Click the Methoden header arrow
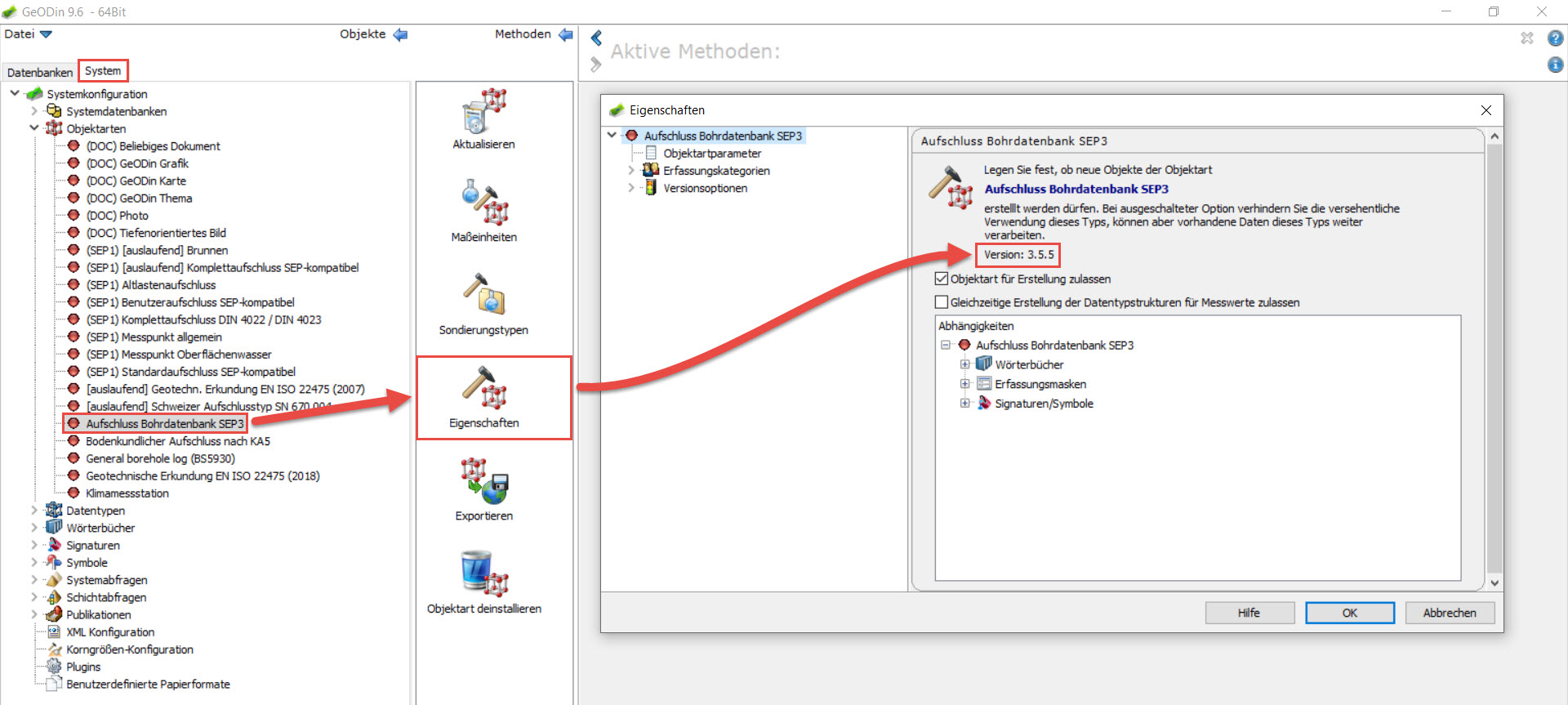 click(565, 34)
